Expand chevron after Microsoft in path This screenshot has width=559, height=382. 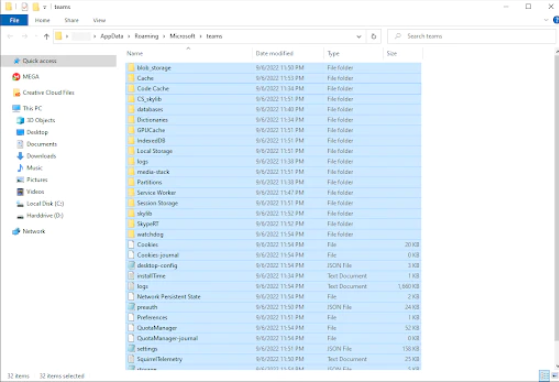(x=201, y=36)
